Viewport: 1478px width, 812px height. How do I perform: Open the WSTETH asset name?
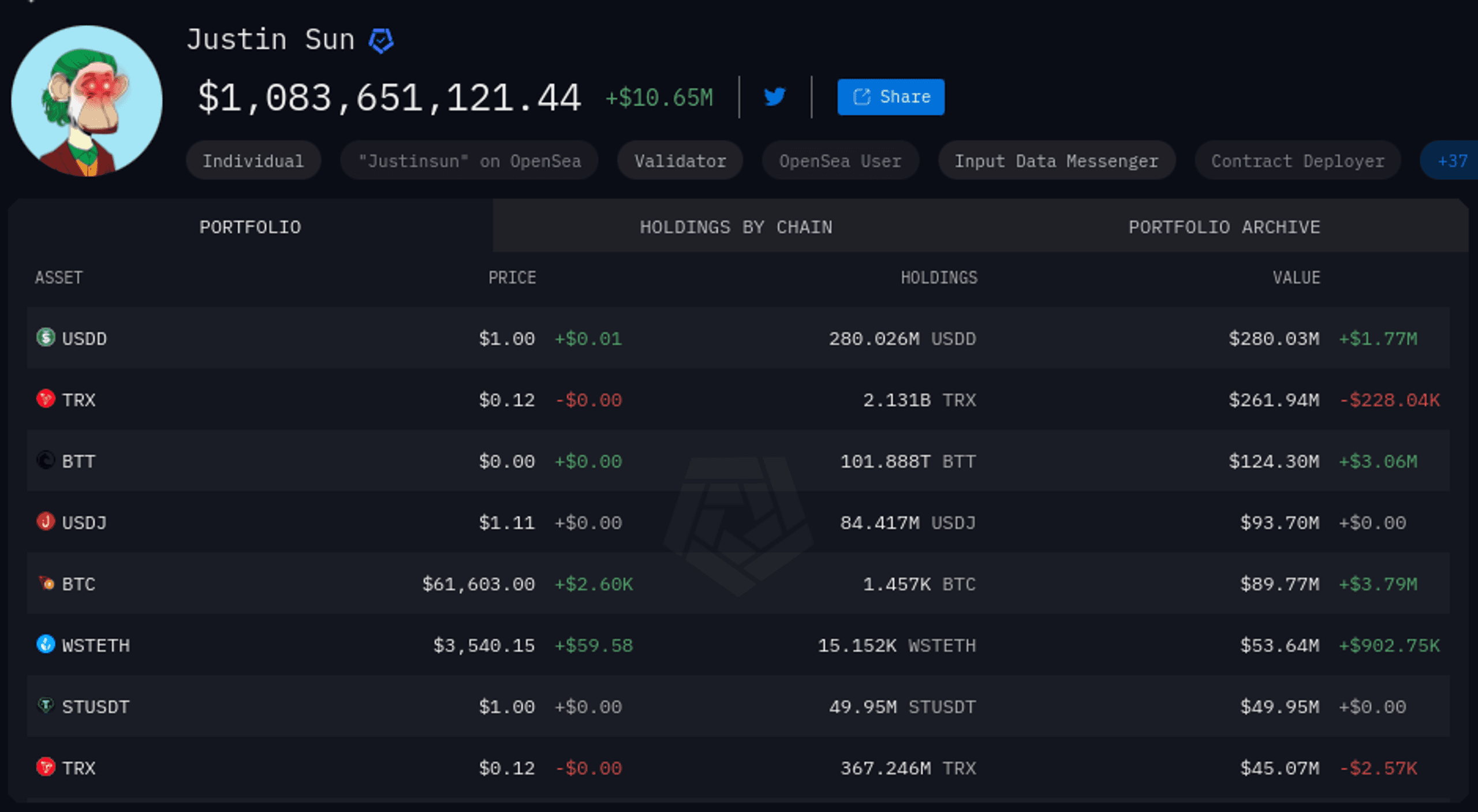[x=96, y=645]
